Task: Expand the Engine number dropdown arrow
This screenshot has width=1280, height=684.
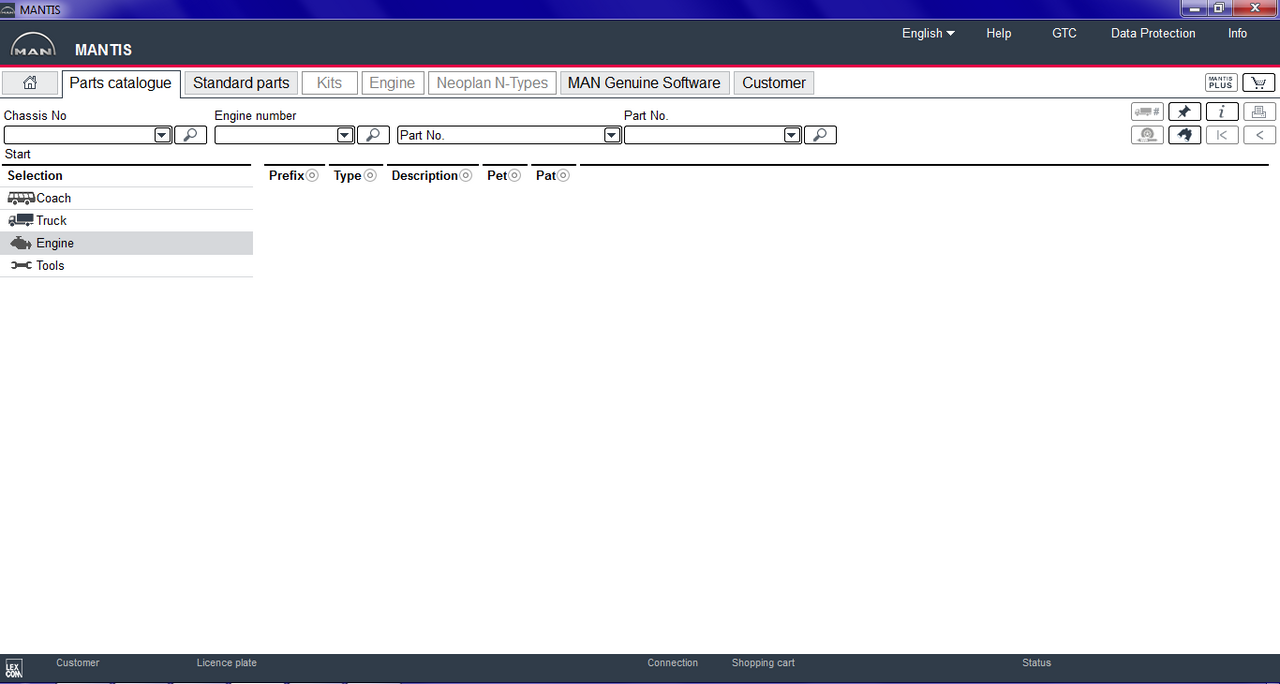Action: pos(345,135)
